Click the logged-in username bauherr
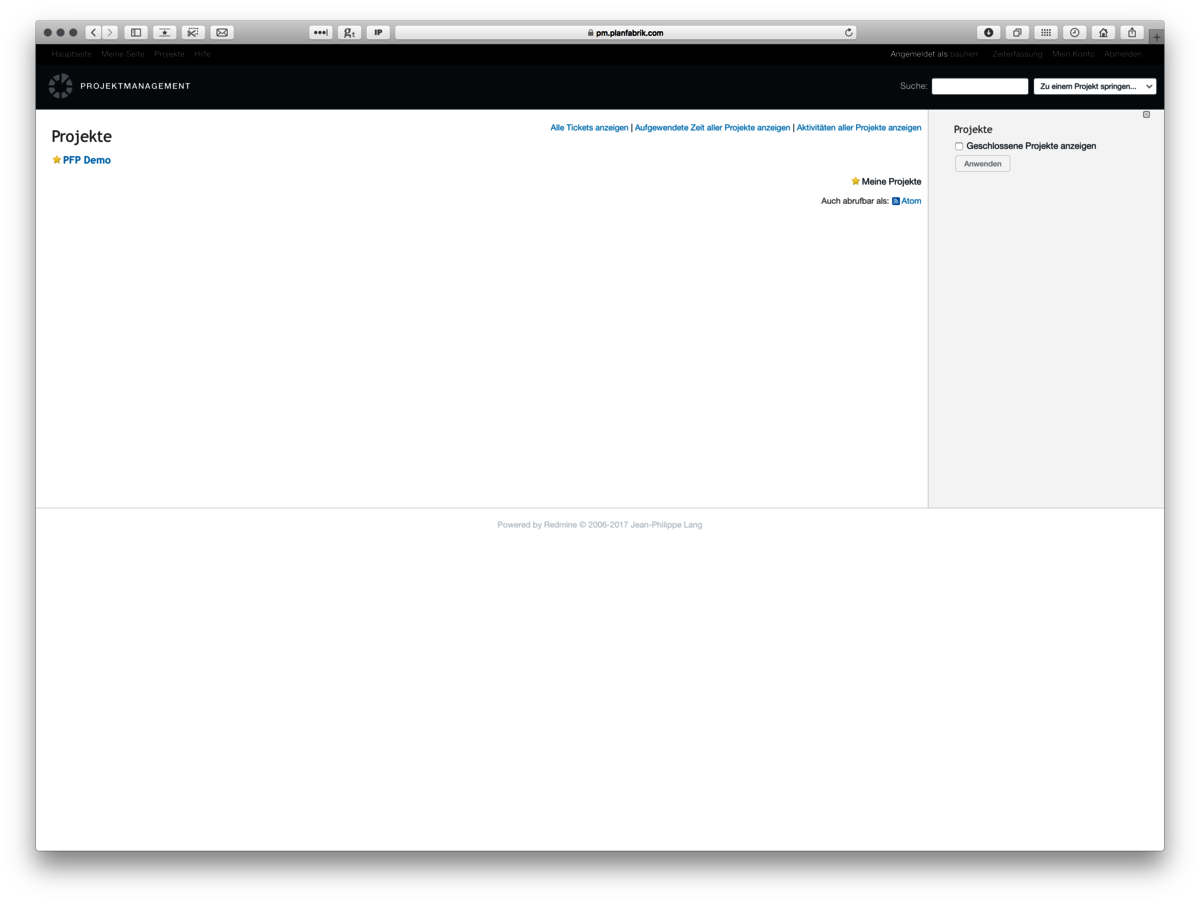This screenshot has width=1200, height=902. [964, 54]
